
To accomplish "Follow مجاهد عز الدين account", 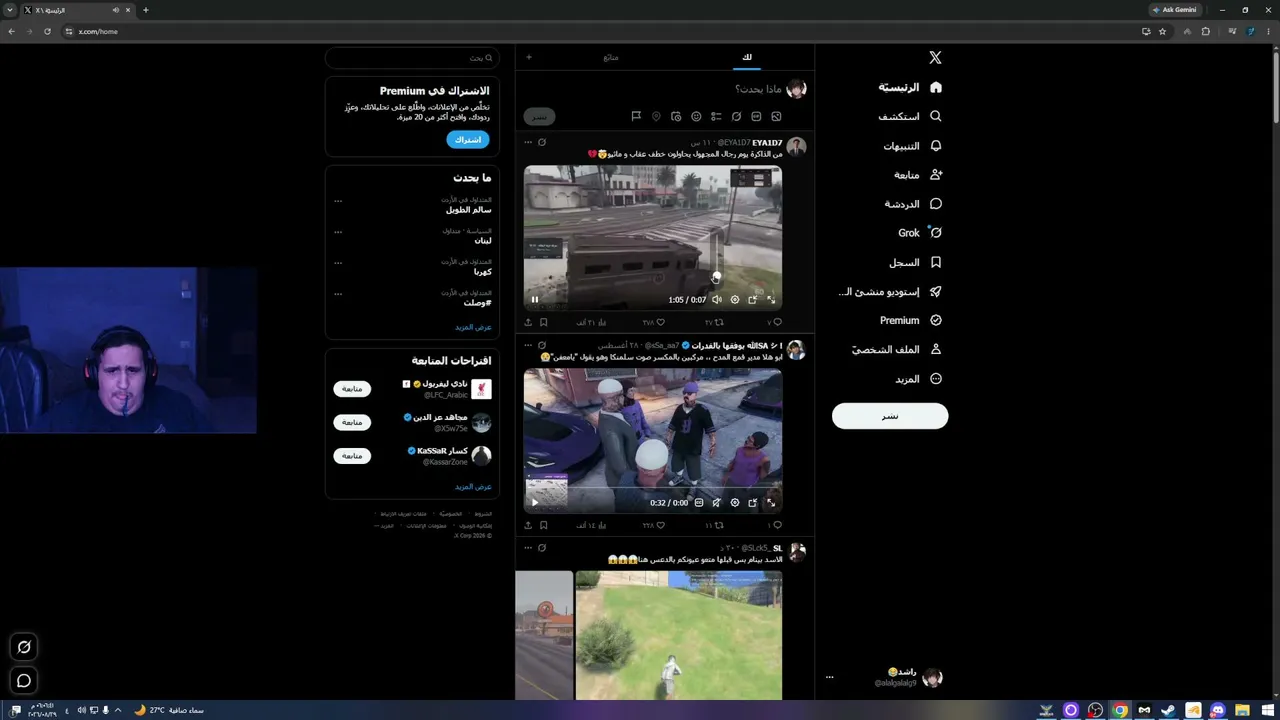I will point(352,422).
